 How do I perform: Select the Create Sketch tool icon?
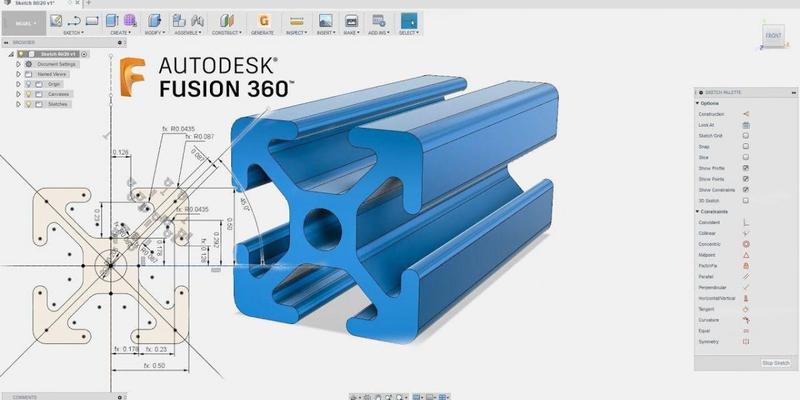click(56, 21)
